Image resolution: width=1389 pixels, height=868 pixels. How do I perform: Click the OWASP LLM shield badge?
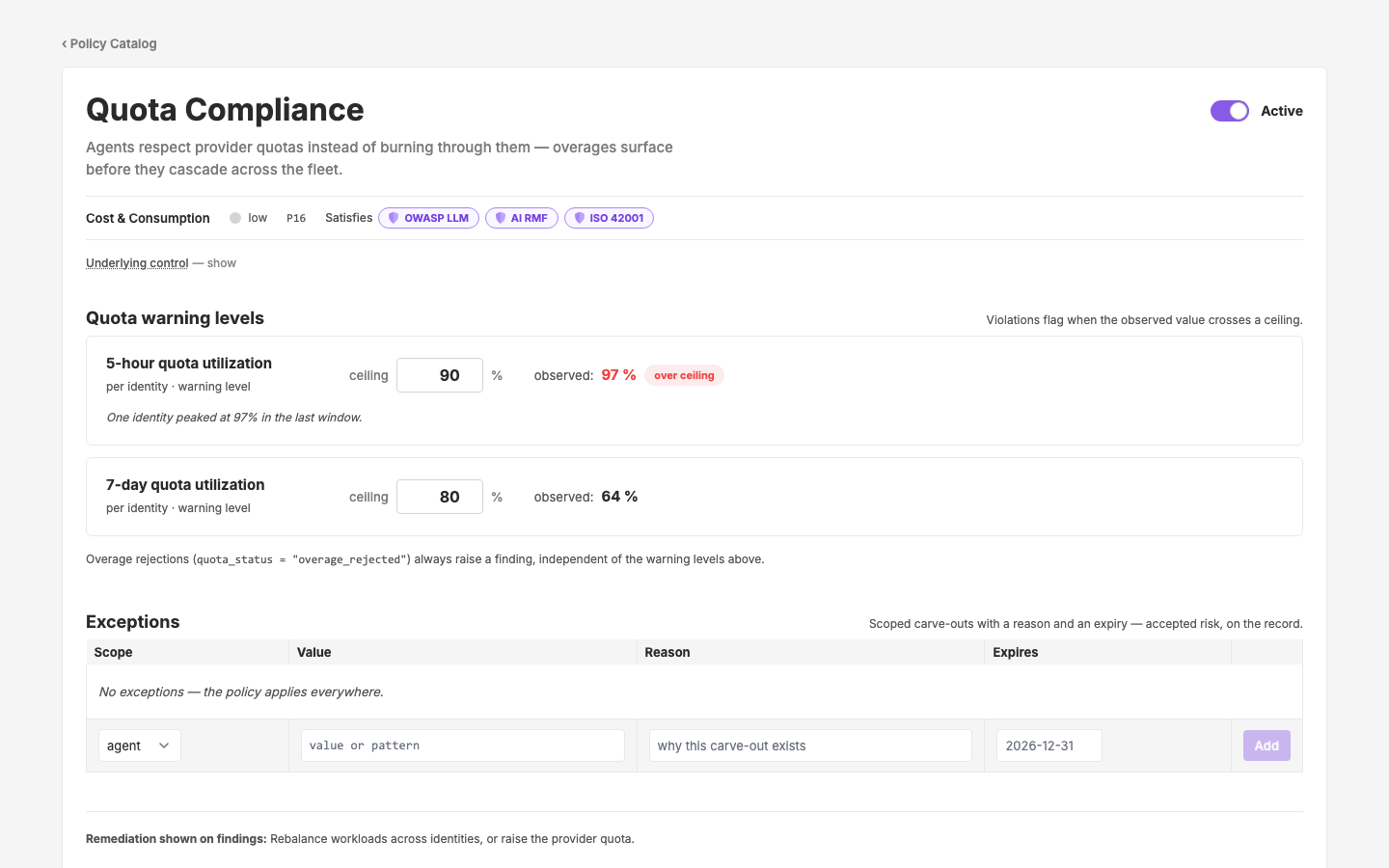pos(428,218)
